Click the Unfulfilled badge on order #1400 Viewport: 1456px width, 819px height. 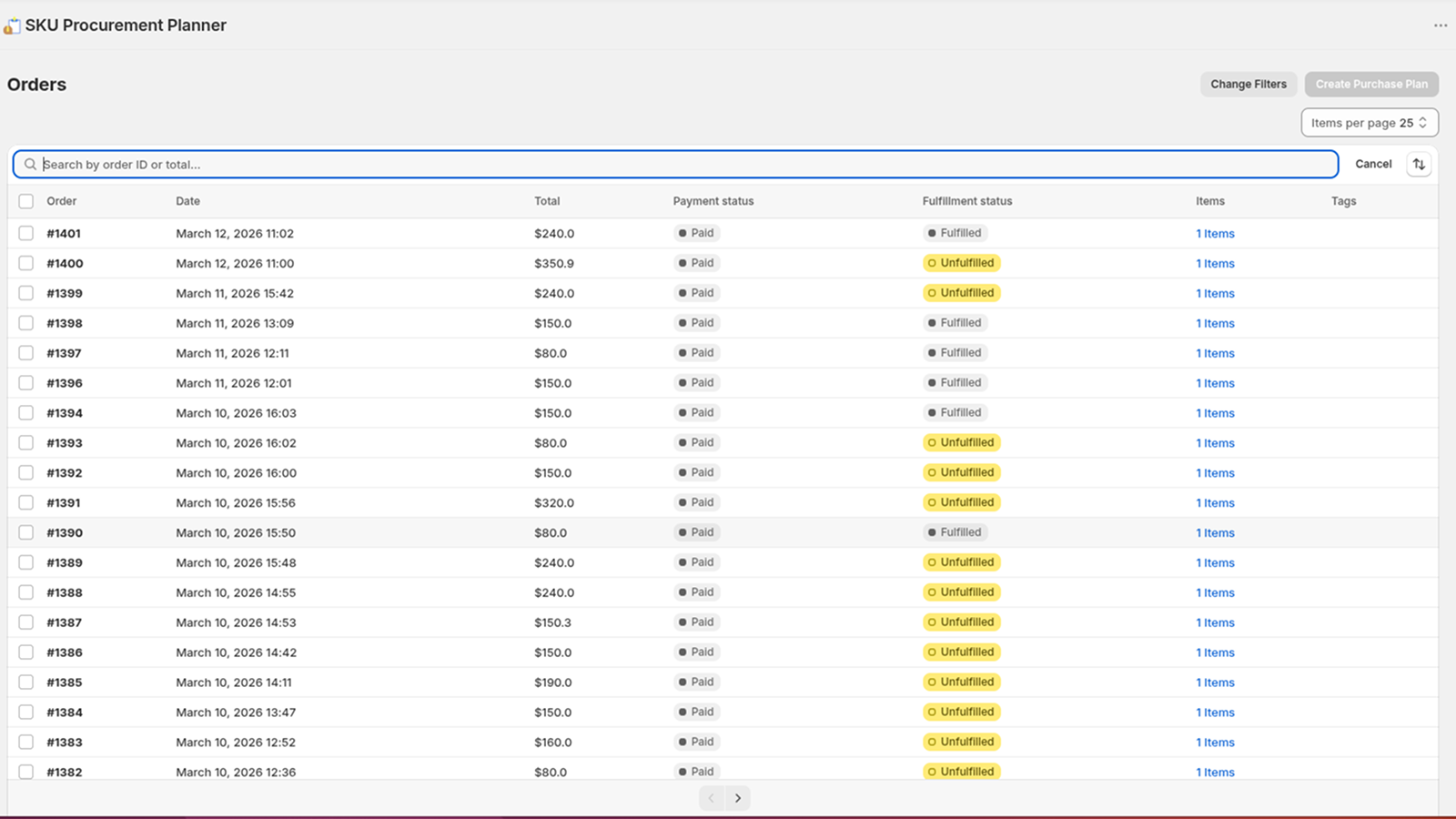(961, 263)
